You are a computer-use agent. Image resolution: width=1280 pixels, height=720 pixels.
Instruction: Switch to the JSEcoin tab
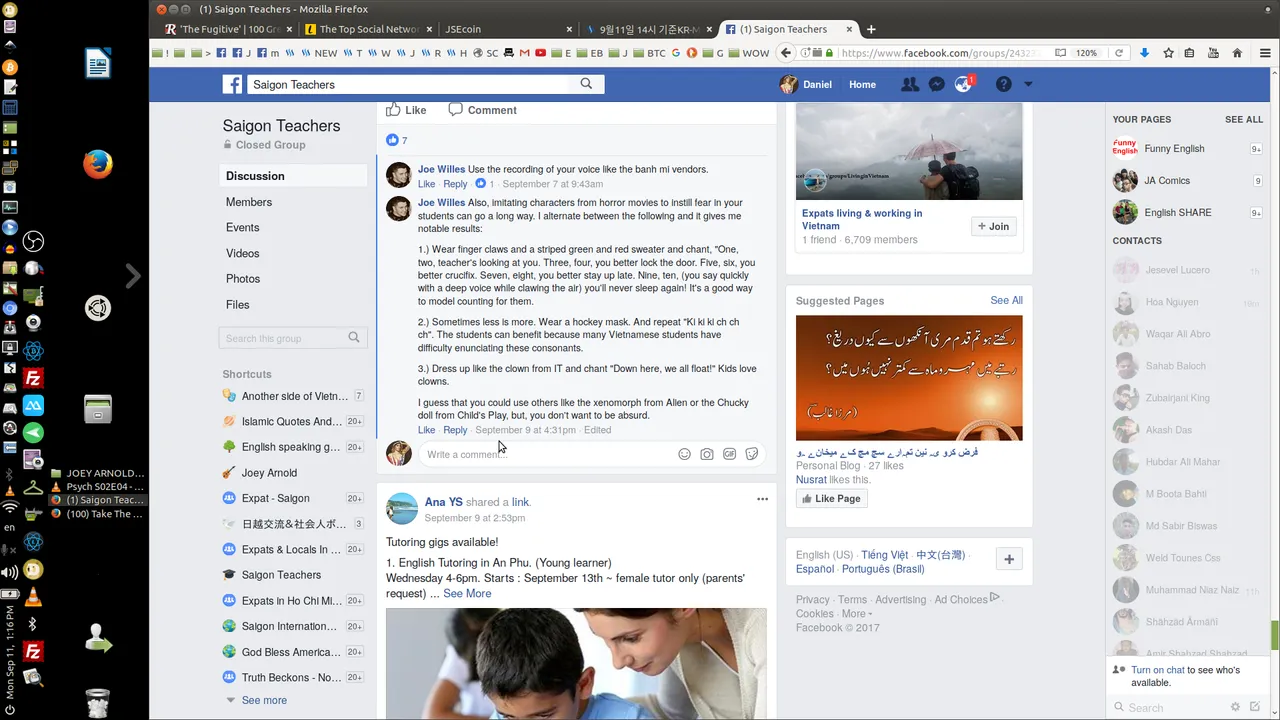[508, 29]
